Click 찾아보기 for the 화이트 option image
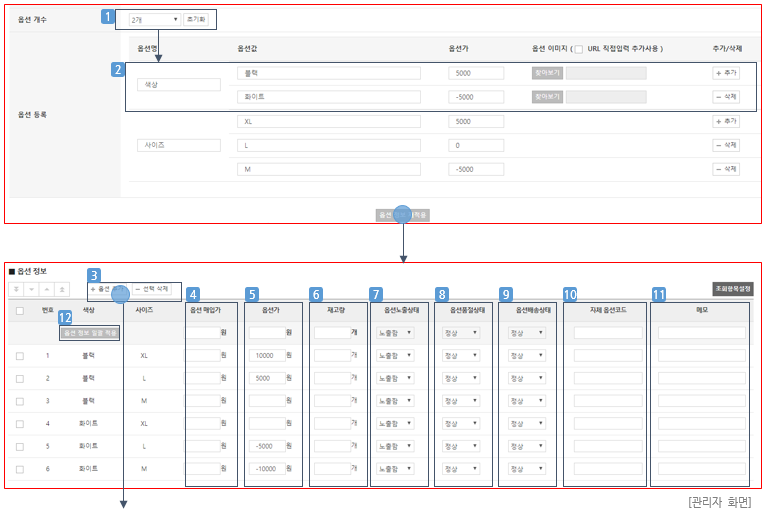Screen dimensions: 766x513 (547, 97)
